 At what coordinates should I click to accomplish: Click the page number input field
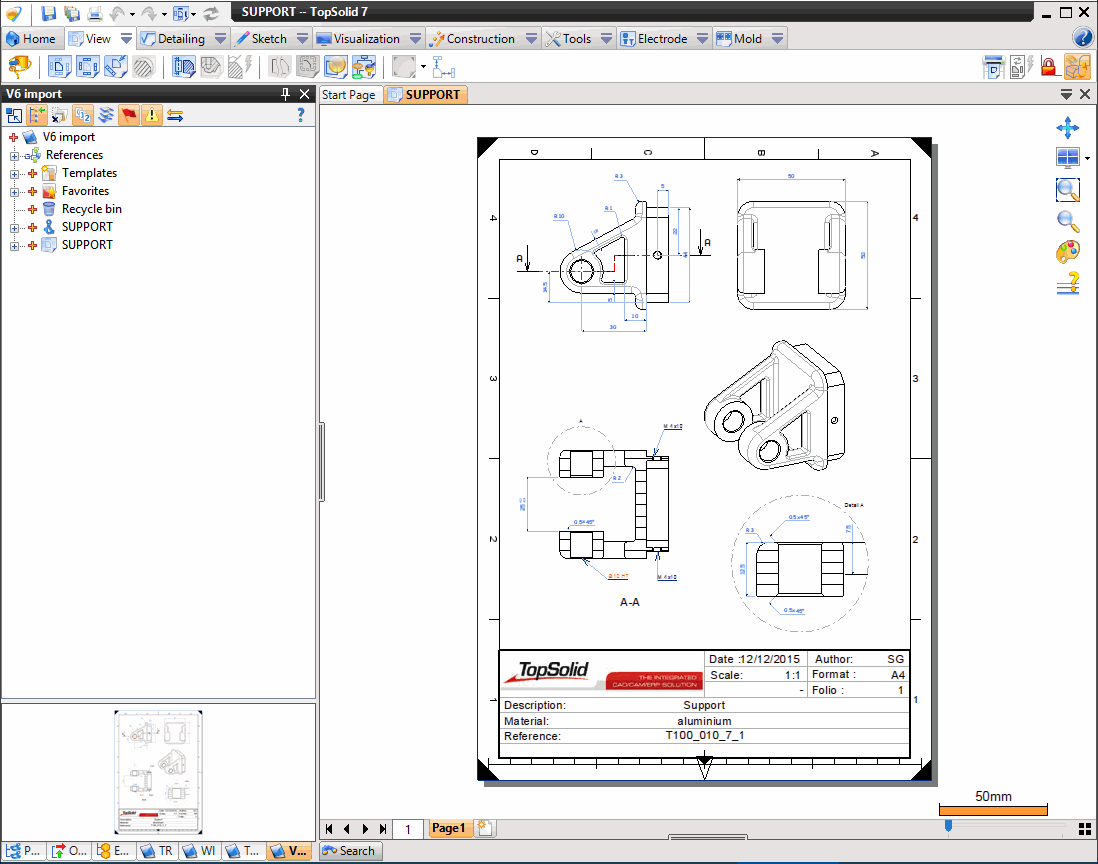pyautogui.click(x=408, y=829)
